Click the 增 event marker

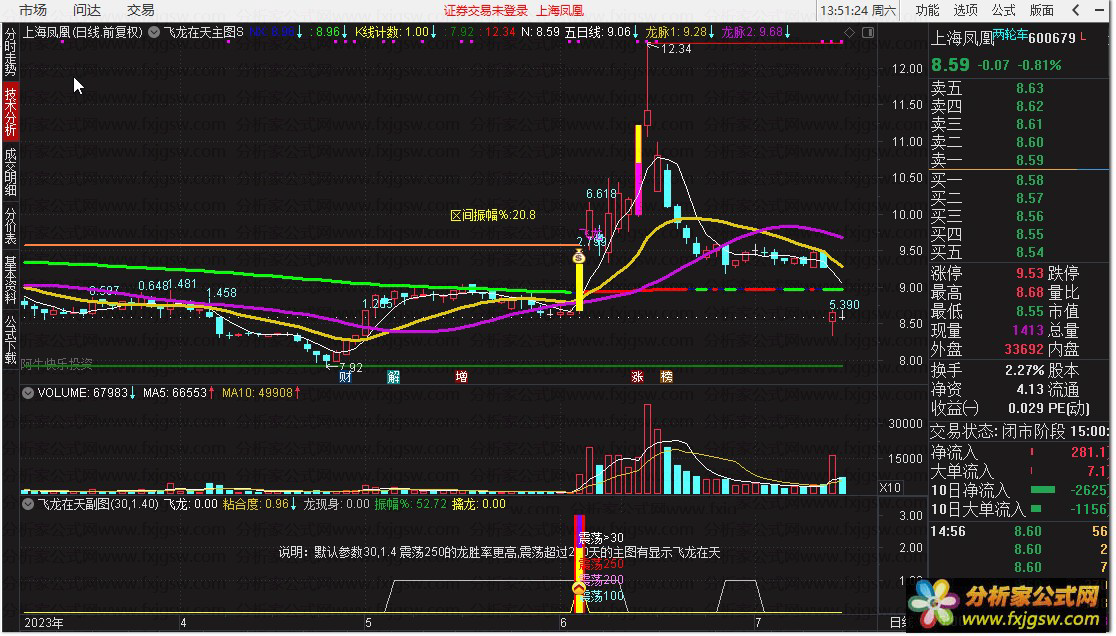(x=461, y=377)
